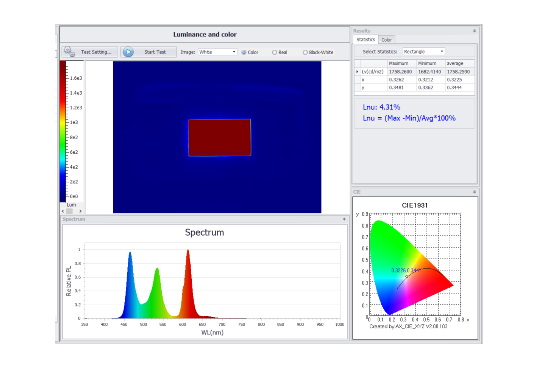Pin the Results panel using its pin icon

(474, 31)
